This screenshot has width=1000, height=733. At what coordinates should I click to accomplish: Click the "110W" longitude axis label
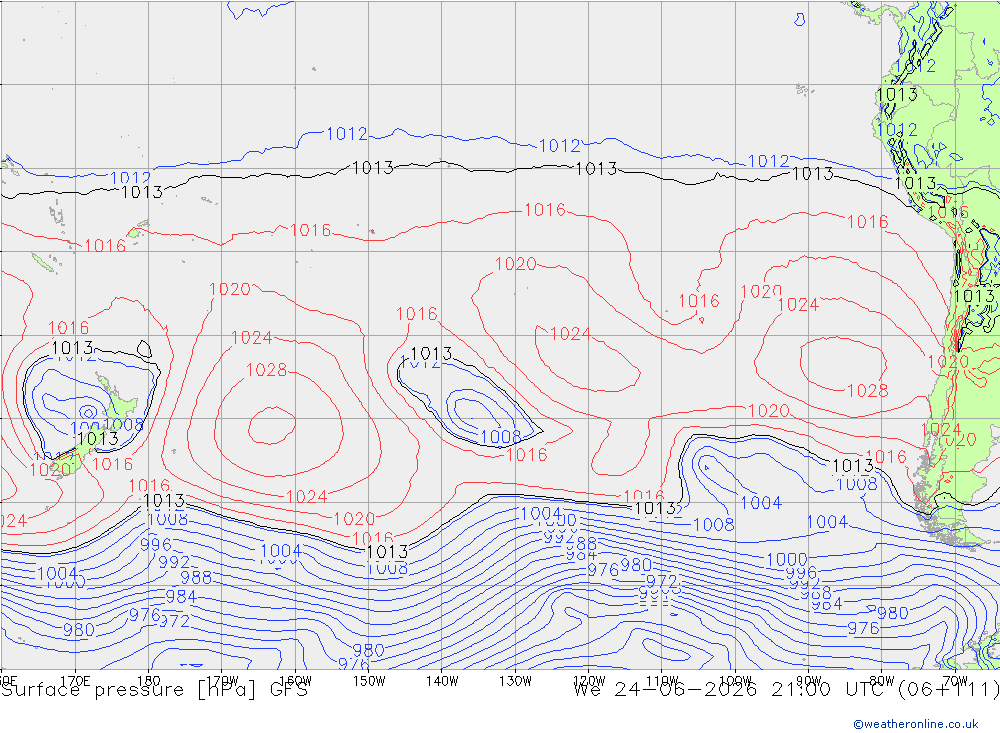pyautogui.click(x=662, y=681)
